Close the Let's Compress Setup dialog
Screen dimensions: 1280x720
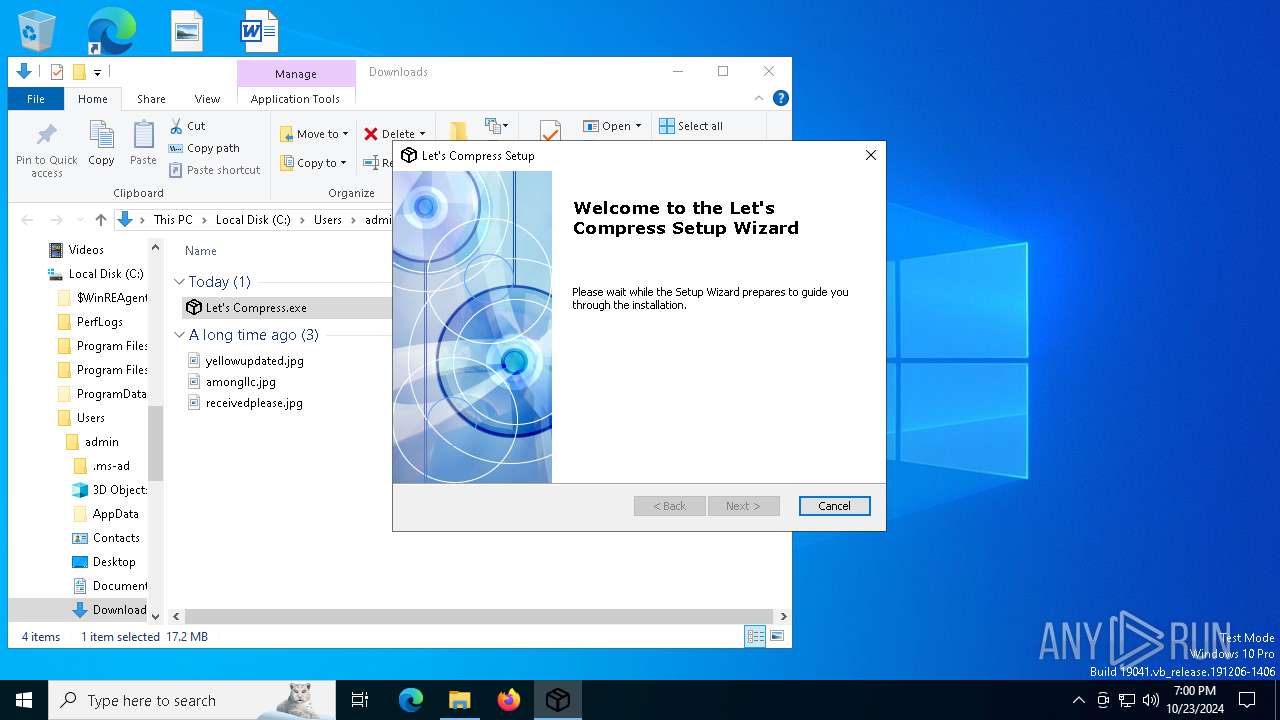[871, 155]
